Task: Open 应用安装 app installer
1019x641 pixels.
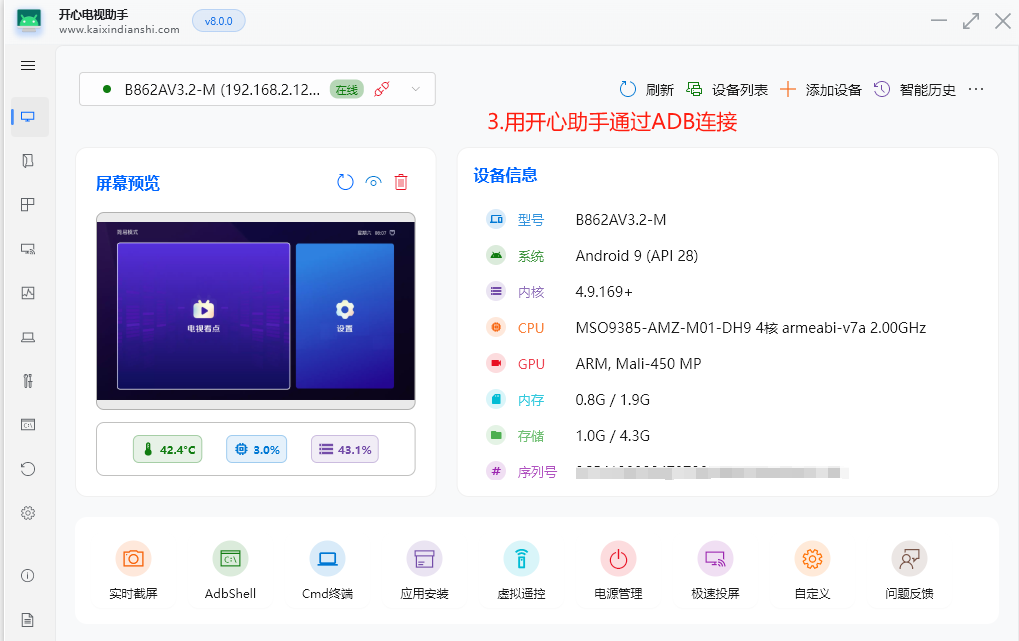Action: tap(424, 571)
